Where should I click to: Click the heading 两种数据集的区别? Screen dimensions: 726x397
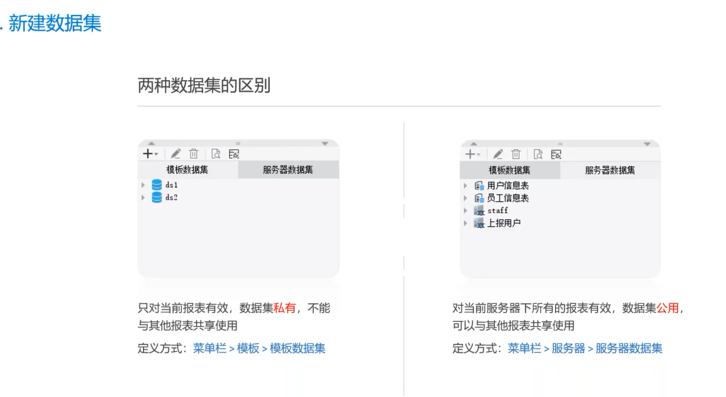(204, 85)
